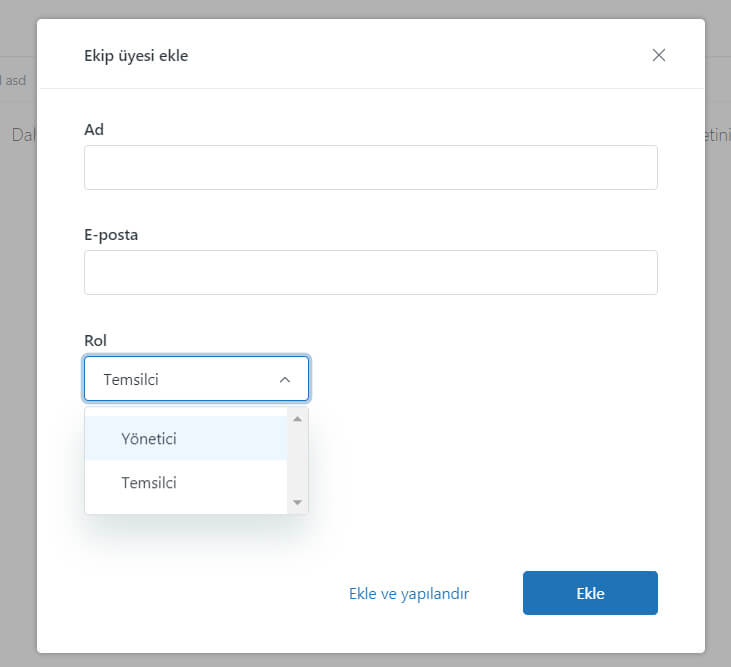The height and width of the screenshot is (667, 731).
Task: Close the Ekip üyesi ekle dialog
Action: [x=658, y=55]
